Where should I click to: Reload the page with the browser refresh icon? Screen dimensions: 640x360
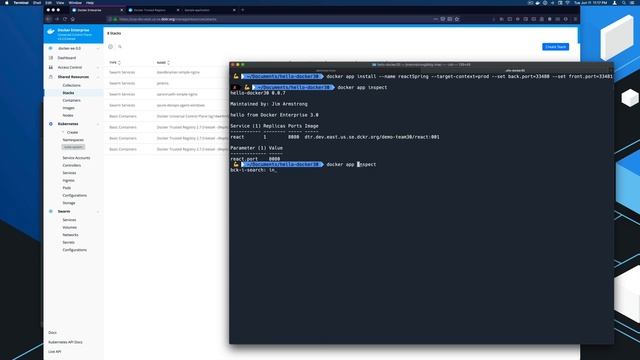point(65,19)
